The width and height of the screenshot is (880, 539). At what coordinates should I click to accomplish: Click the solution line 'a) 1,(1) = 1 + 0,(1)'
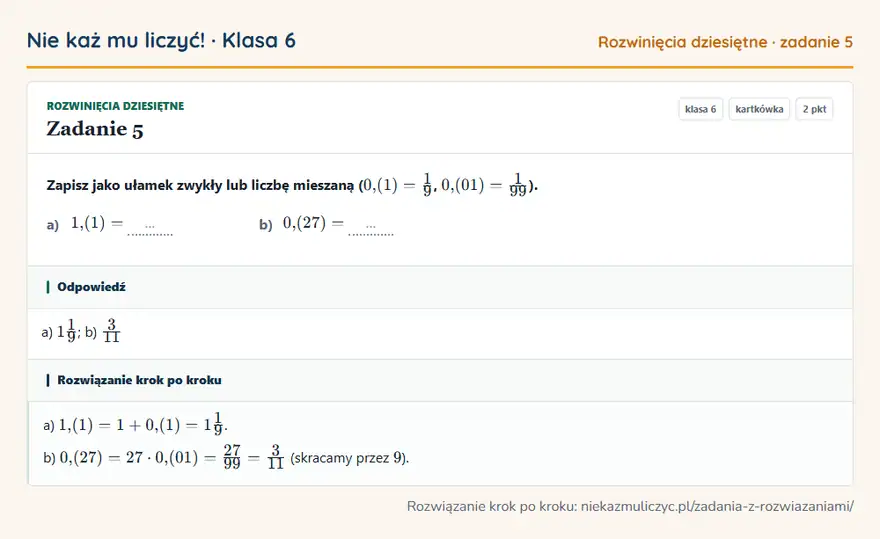pos(135,424)
